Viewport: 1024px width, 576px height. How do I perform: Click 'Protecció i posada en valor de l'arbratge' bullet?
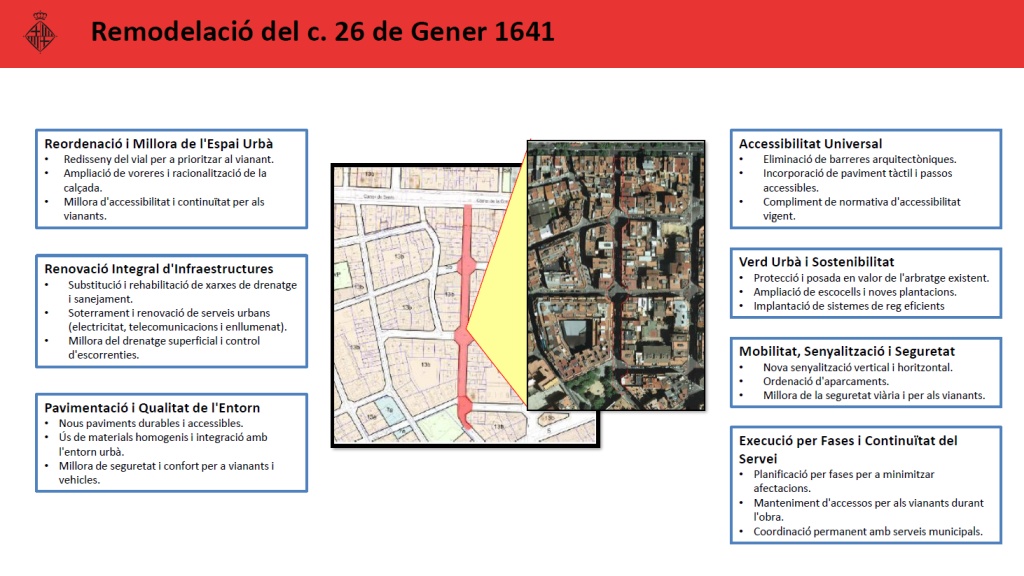click(x=871, y=278)
